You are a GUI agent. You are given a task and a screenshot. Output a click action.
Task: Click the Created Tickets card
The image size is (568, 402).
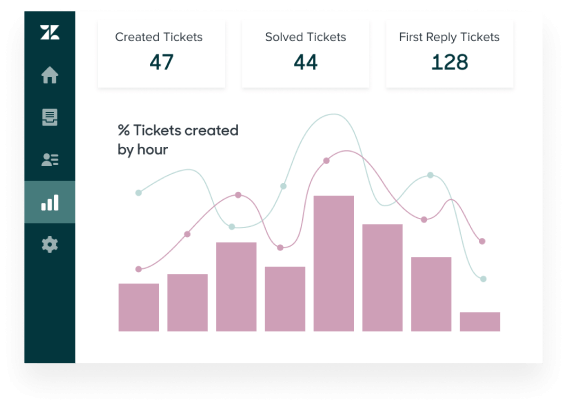pos(162,54)
